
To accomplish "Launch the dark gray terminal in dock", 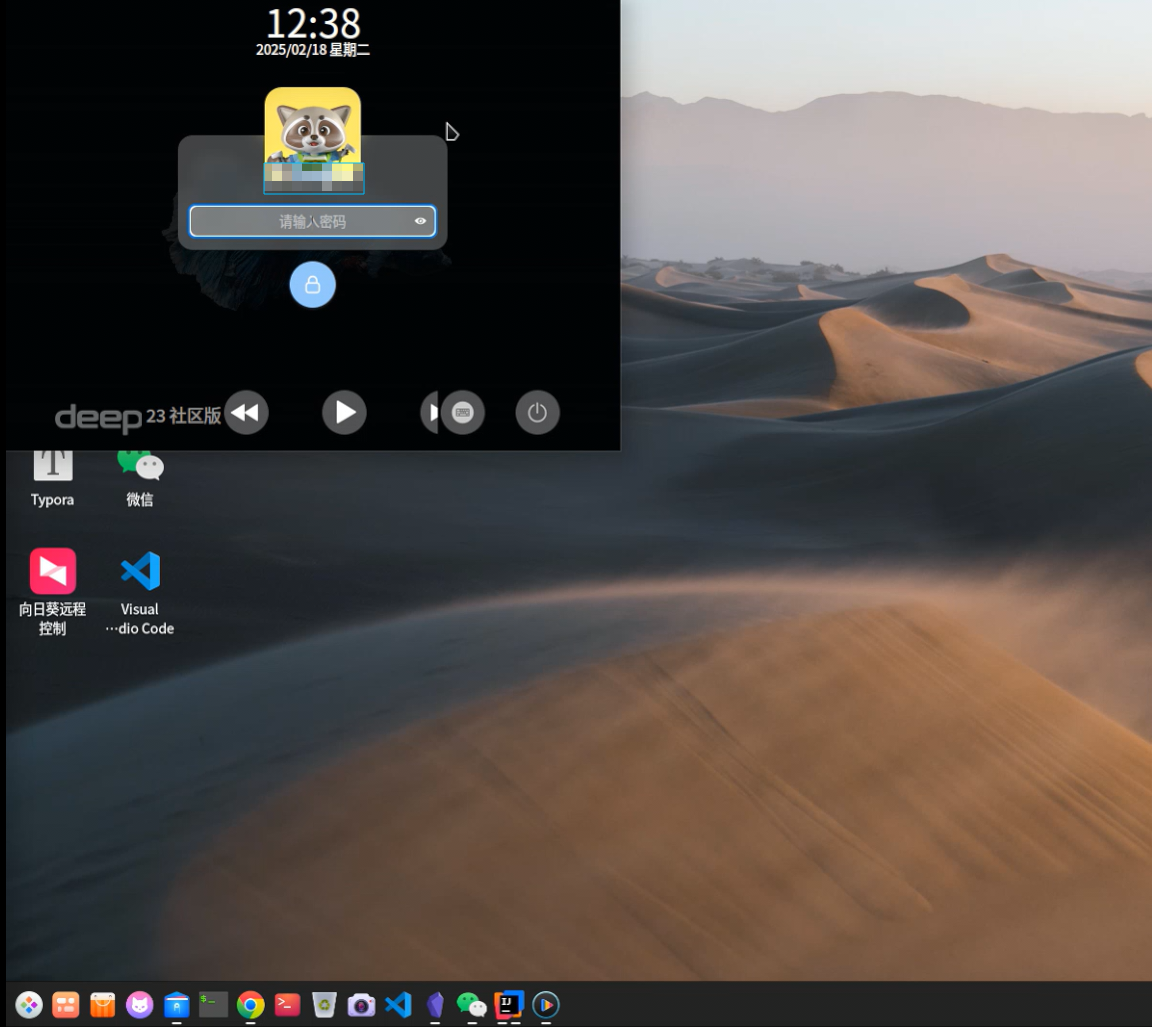I will pos(213,1004).
